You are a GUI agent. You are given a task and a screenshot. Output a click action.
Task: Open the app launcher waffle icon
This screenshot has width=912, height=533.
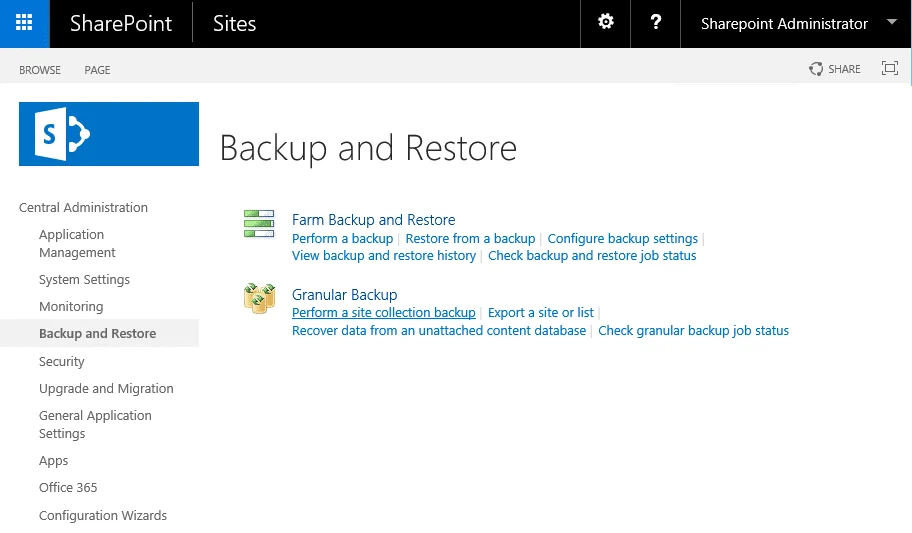point(24,23)
